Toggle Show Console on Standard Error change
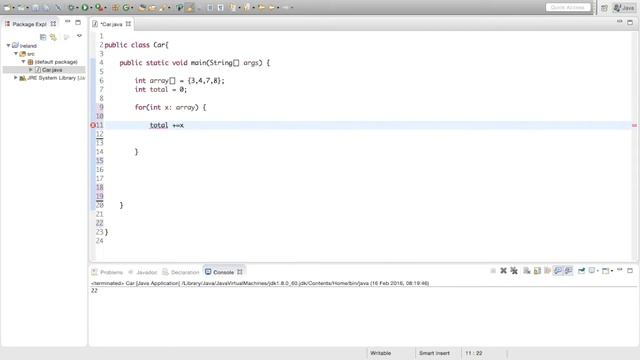 pos(568,271)
